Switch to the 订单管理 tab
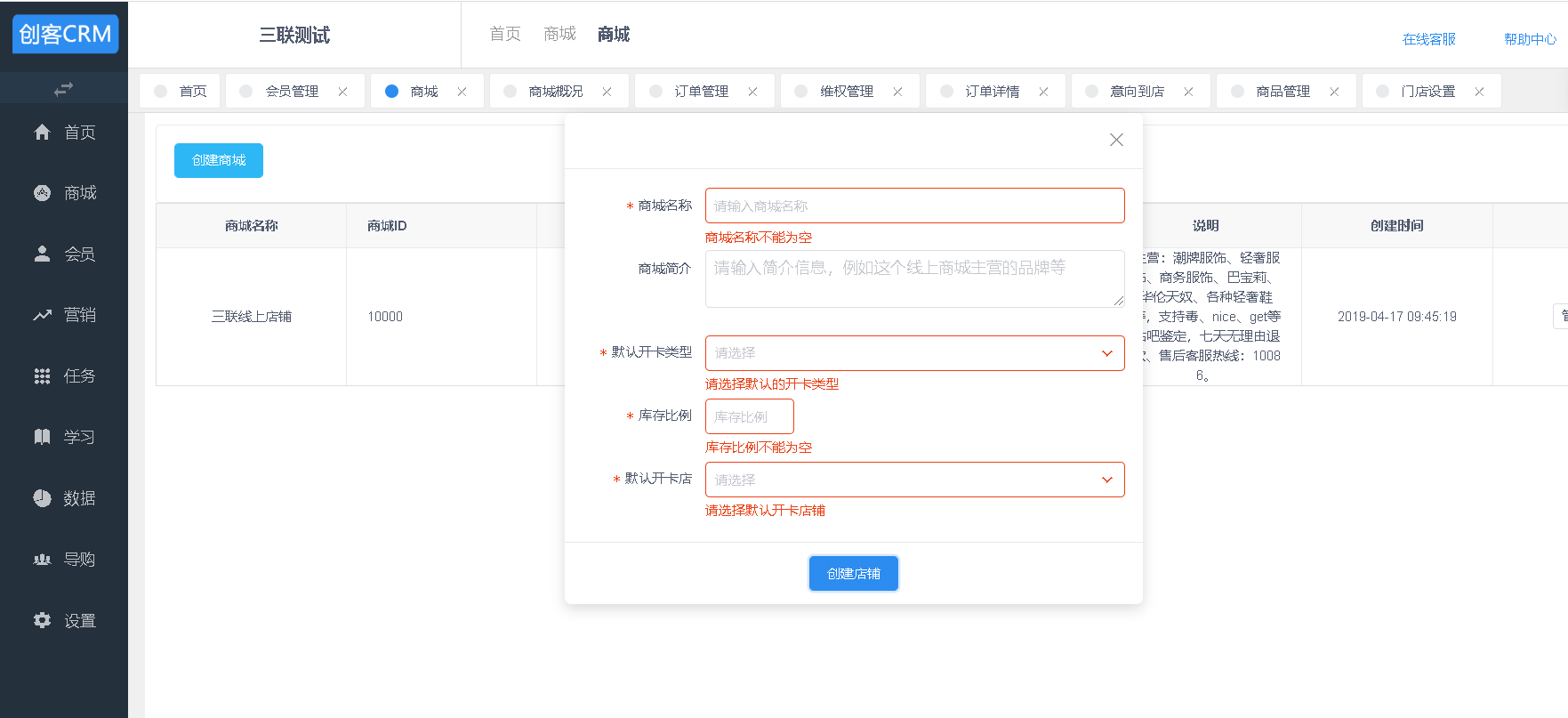 point(701,92)
